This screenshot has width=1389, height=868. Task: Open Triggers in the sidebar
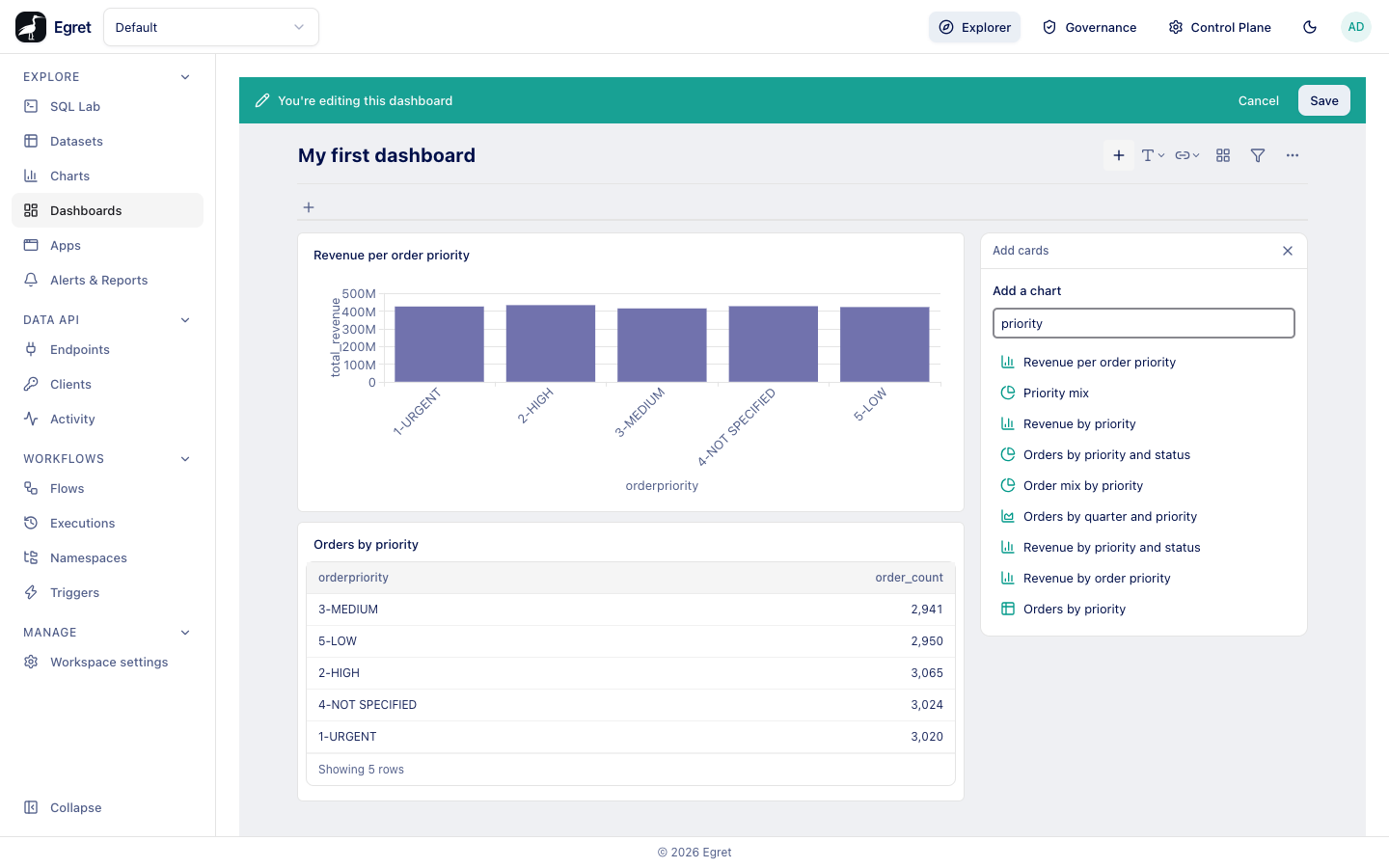click(x=108, y=592)
